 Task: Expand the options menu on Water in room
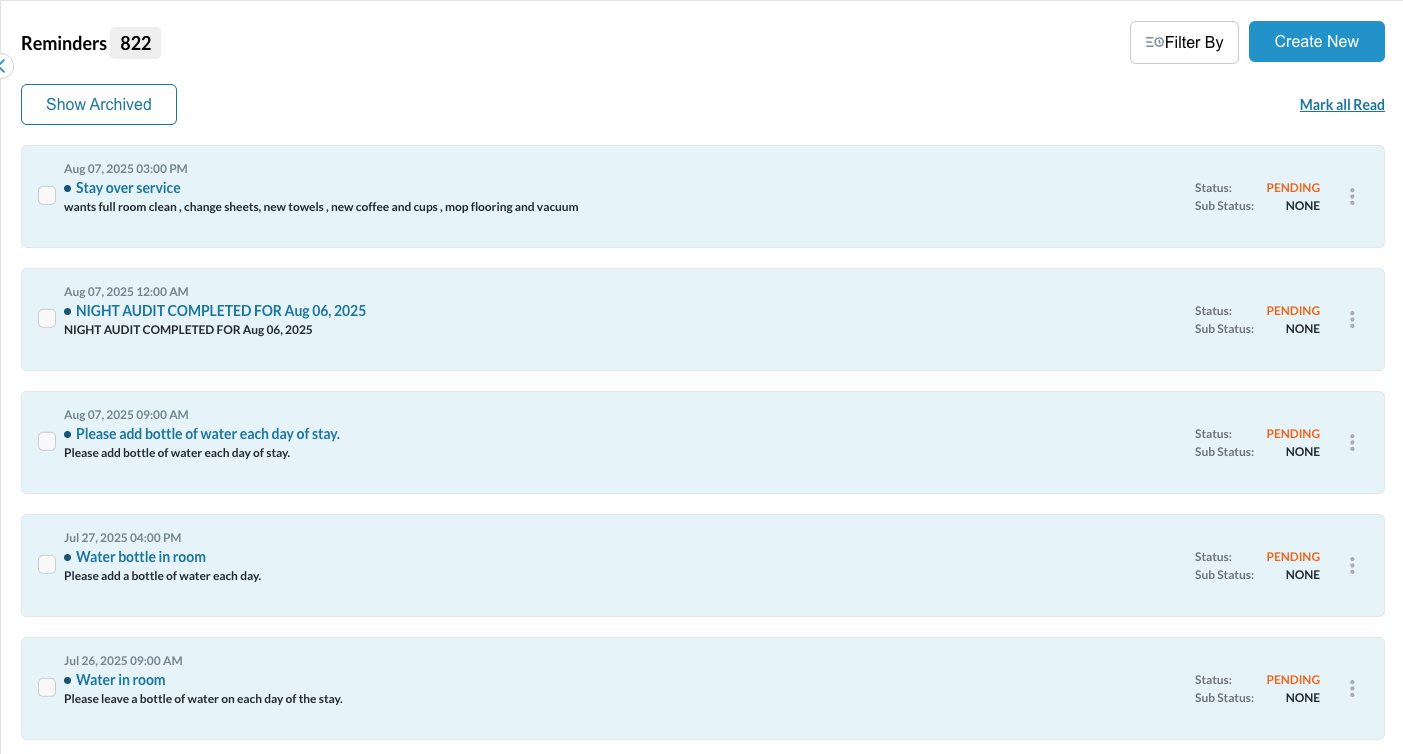1352,688
